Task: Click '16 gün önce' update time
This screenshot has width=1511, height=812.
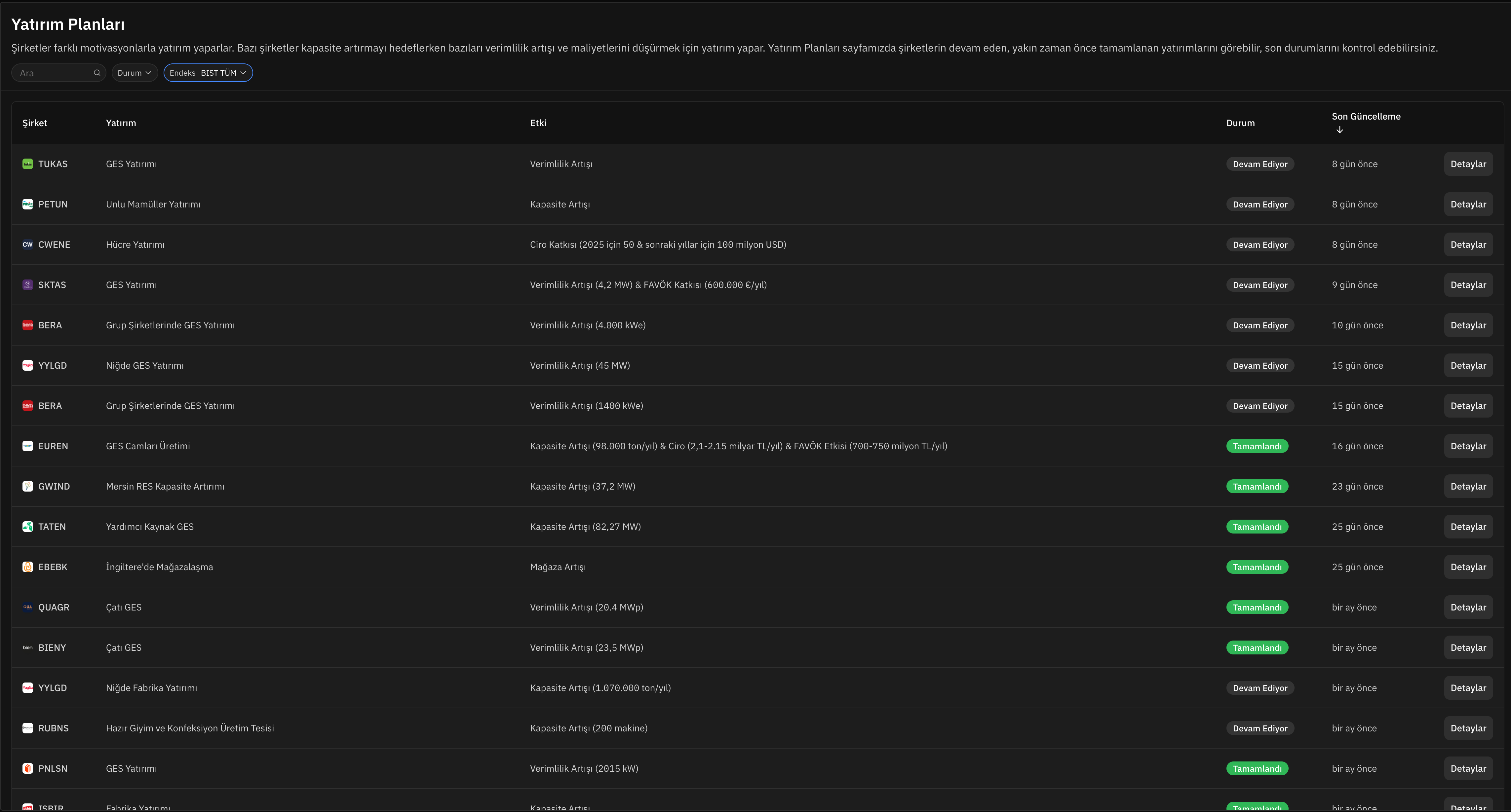Action: [1357, 446]
